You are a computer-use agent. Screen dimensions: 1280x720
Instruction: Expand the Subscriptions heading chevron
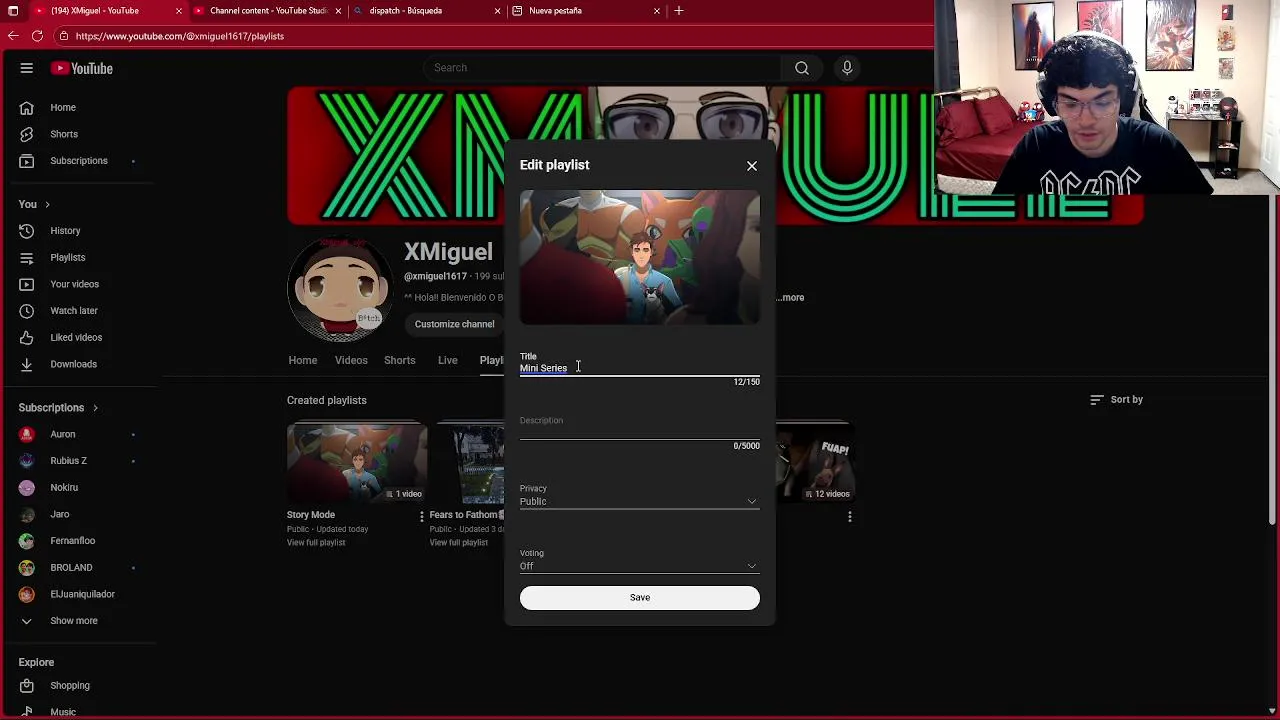(95, 408)
